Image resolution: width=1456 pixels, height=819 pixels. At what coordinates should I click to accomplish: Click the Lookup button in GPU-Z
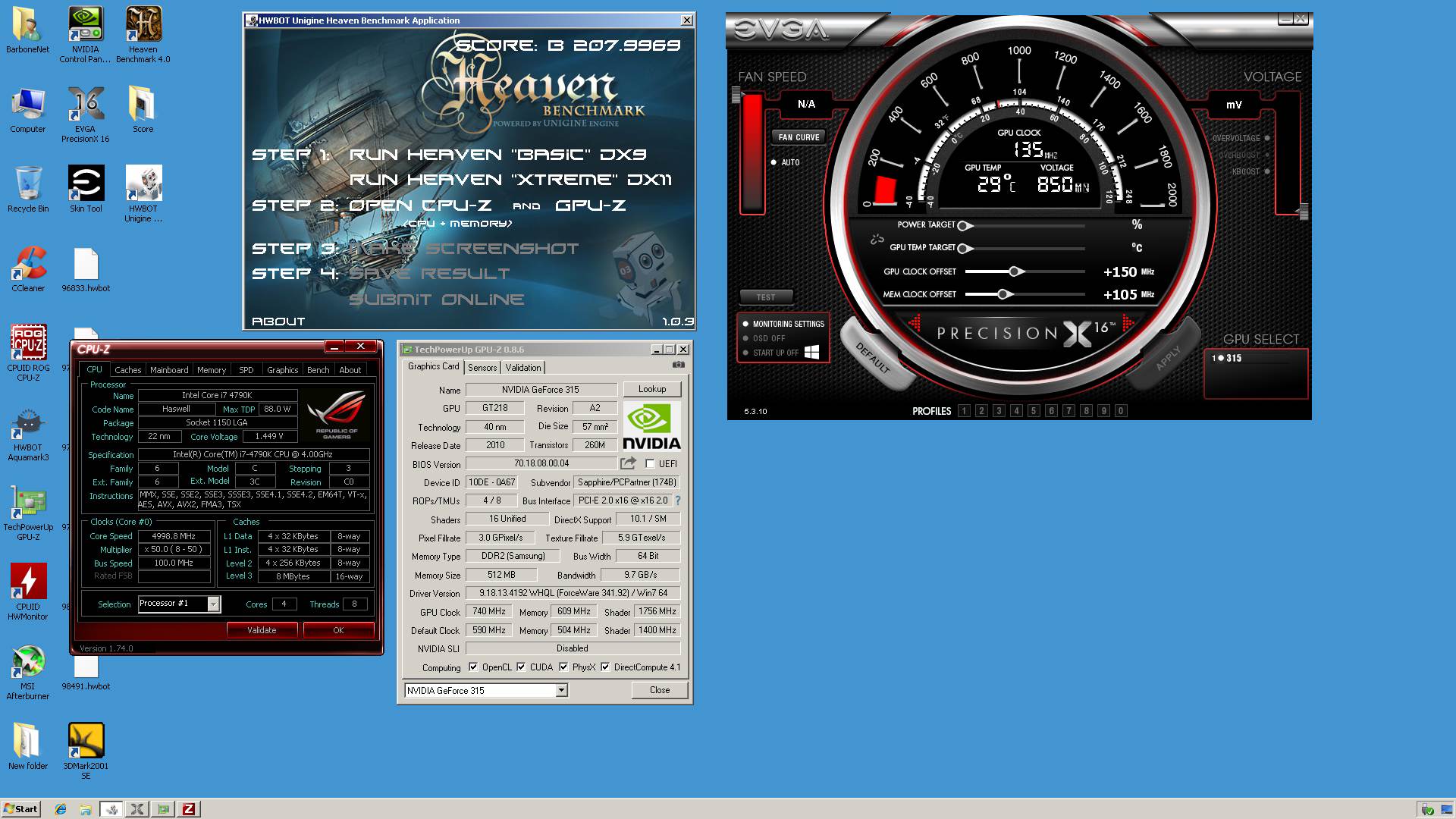click(x=652, y=389)
